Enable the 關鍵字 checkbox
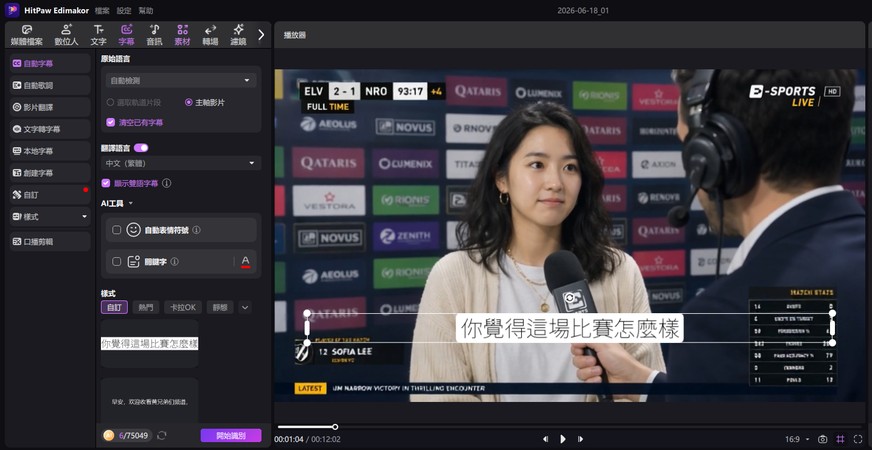The width and height of the screenshot is (872, 450). (x=116, y=261)
